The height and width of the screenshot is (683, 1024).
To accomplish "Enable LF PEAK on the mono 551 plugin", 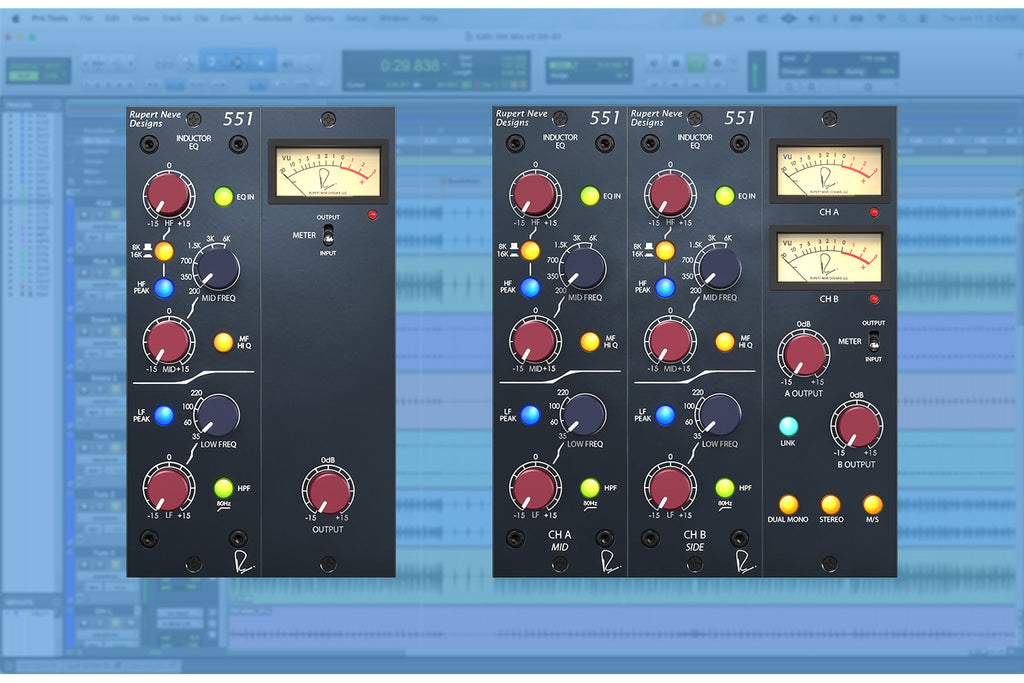I will coord(164,415).
